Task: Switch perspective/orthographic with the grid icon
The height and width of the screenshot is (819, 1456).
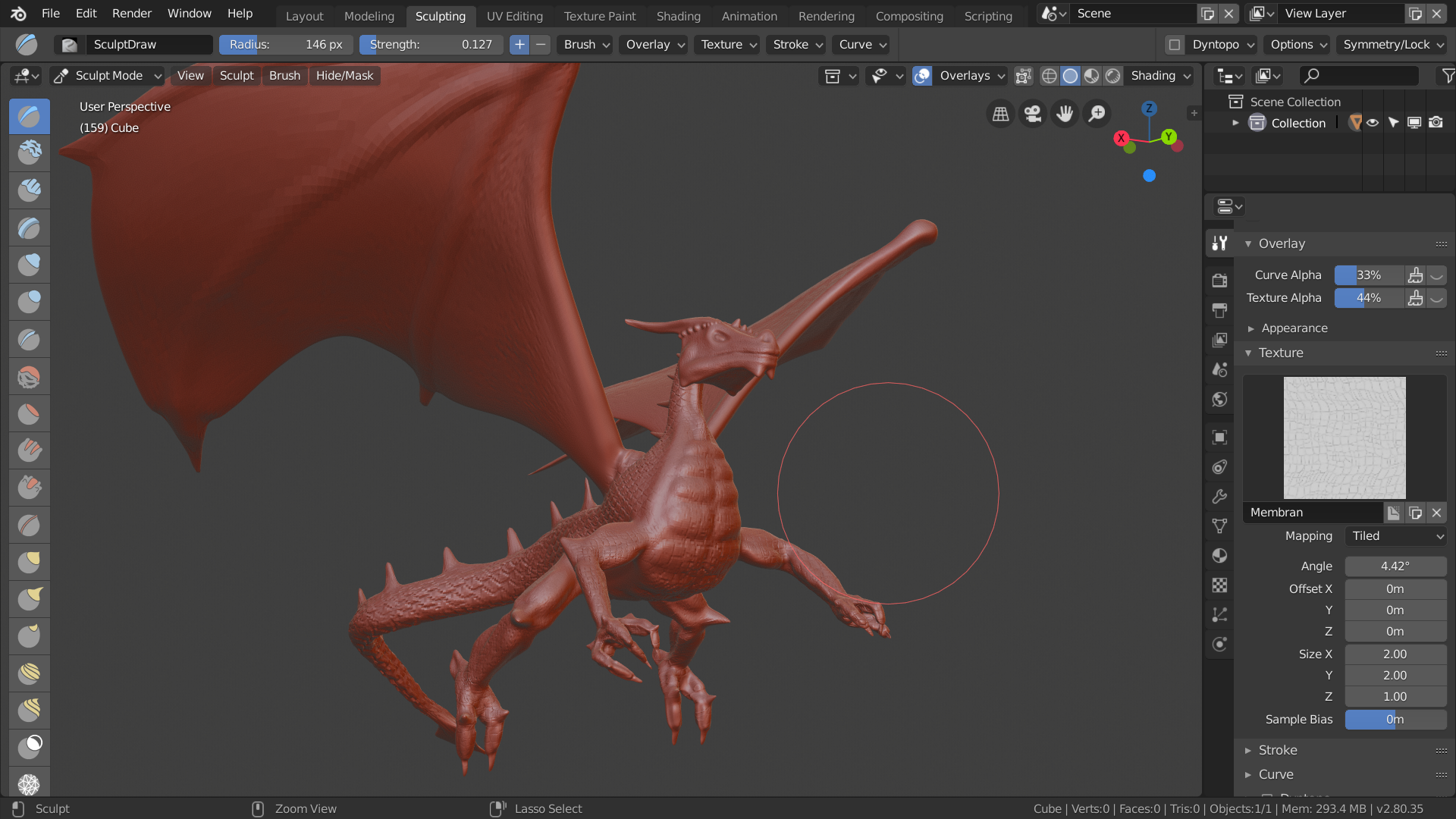Action: [x=1001, y=114]
